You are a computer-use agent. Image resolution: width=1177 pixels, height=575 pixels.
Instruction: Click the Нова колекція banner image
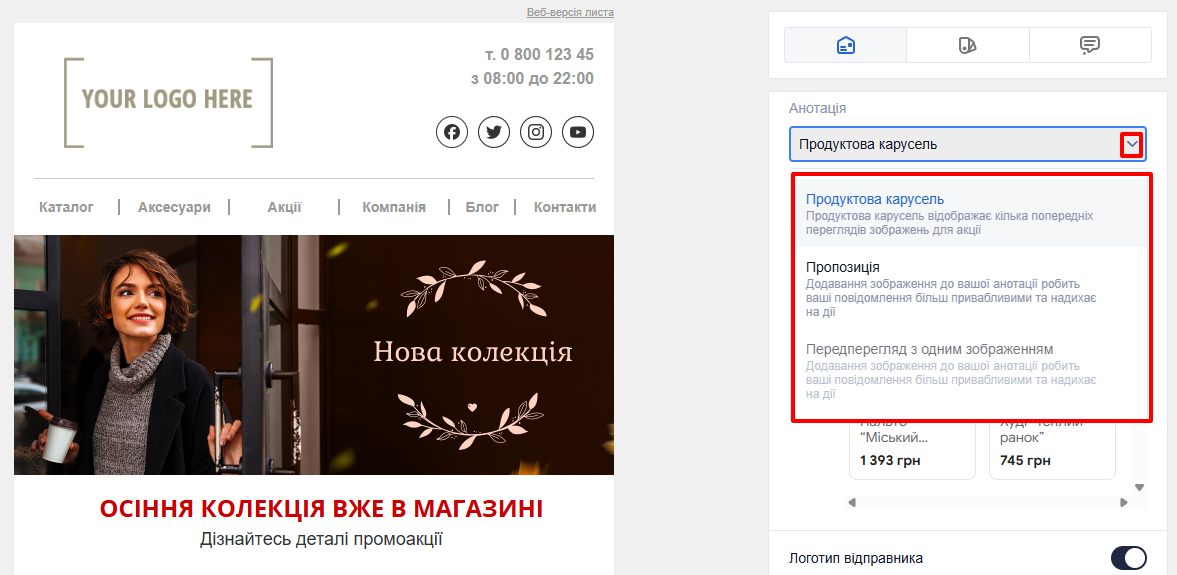(314, 355)
